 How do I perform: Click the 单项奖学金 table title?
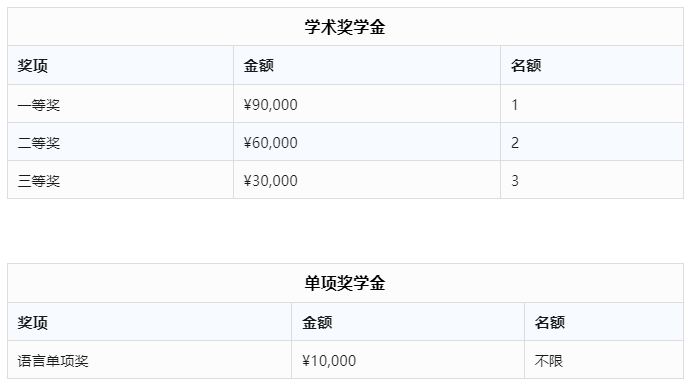point(345,283)
